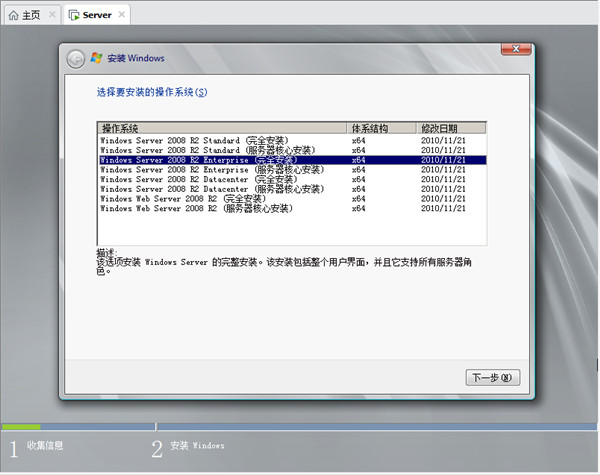Screen dimensions: 600x475
Task: Click the 安装 Windows dialog title
Action: [136, 58]
